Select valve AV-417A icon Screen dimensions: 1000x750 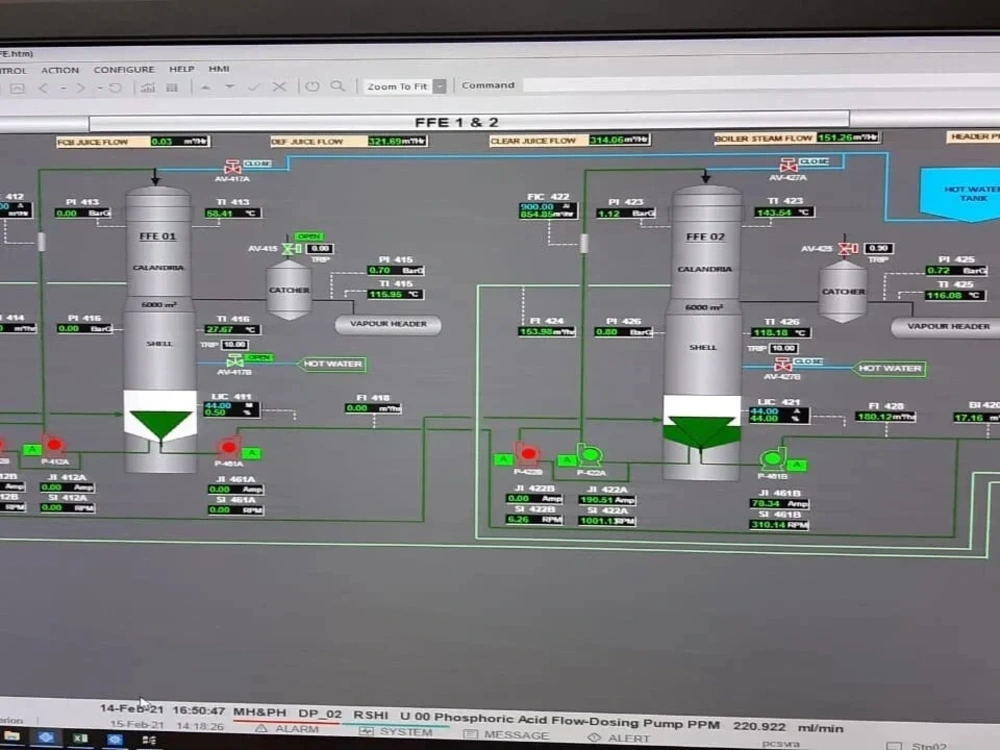(x=233, y=166)
